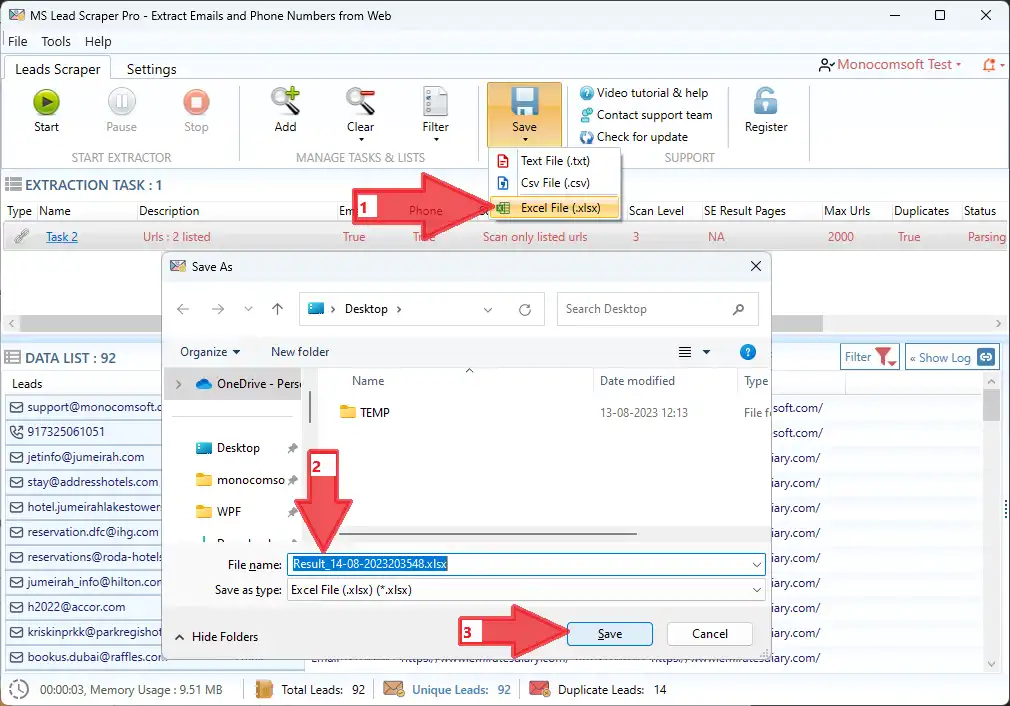Open Contact support team link
Screen dimensions: 1010x706
click(x=646, y=115)
